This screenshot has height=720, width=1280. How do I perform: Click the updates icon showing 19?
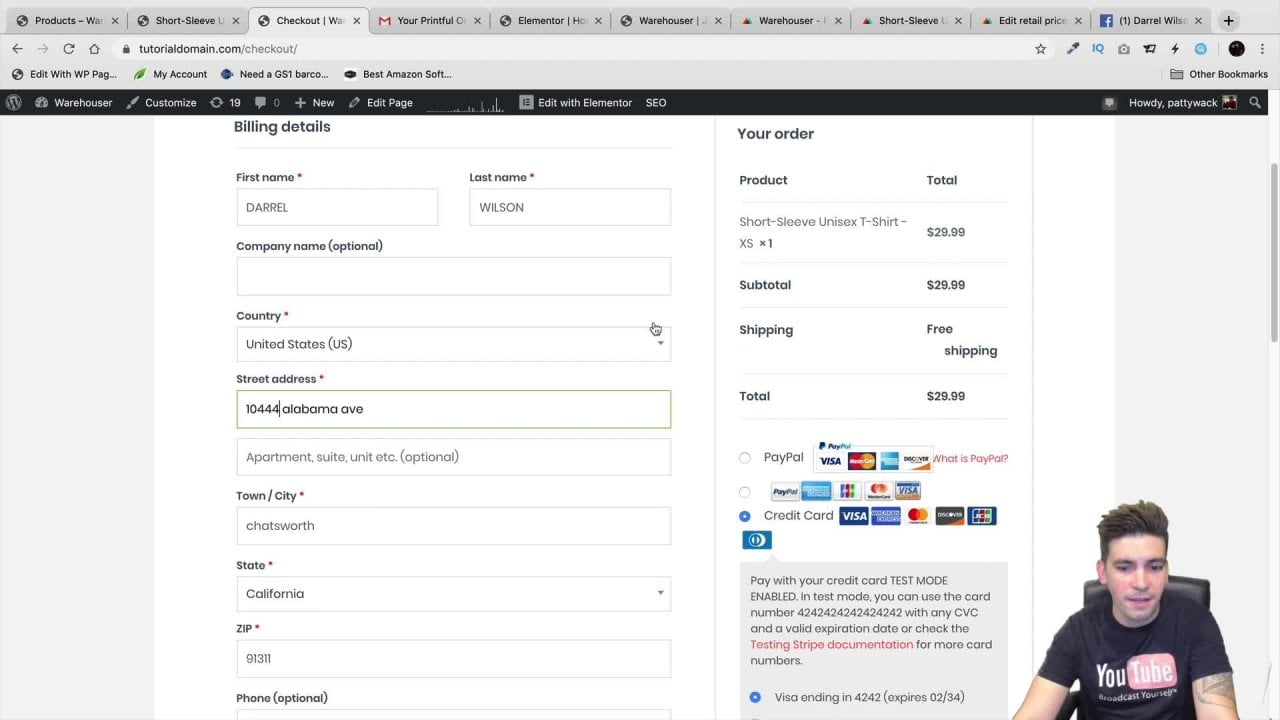(x=225, y=102)
